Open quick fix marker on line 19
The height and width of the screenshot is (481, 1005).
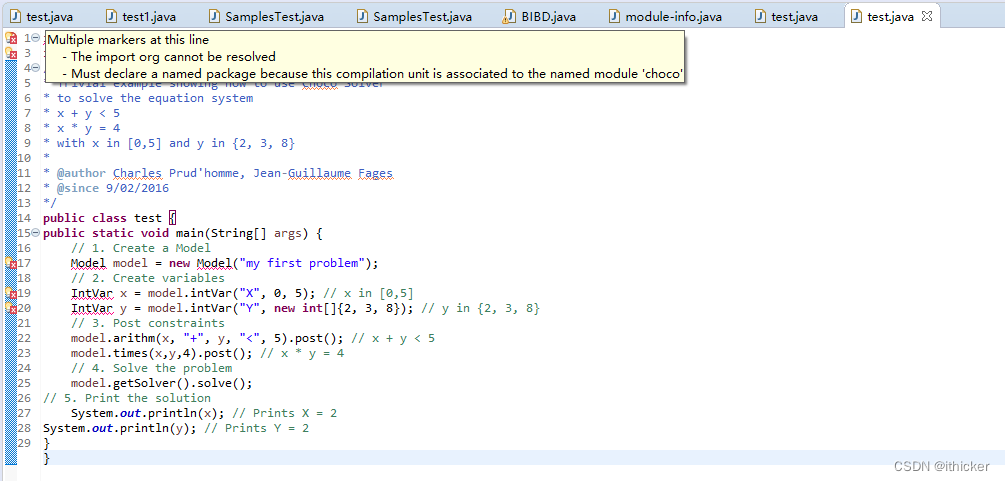pyautogui.click(x=11, y=293)
